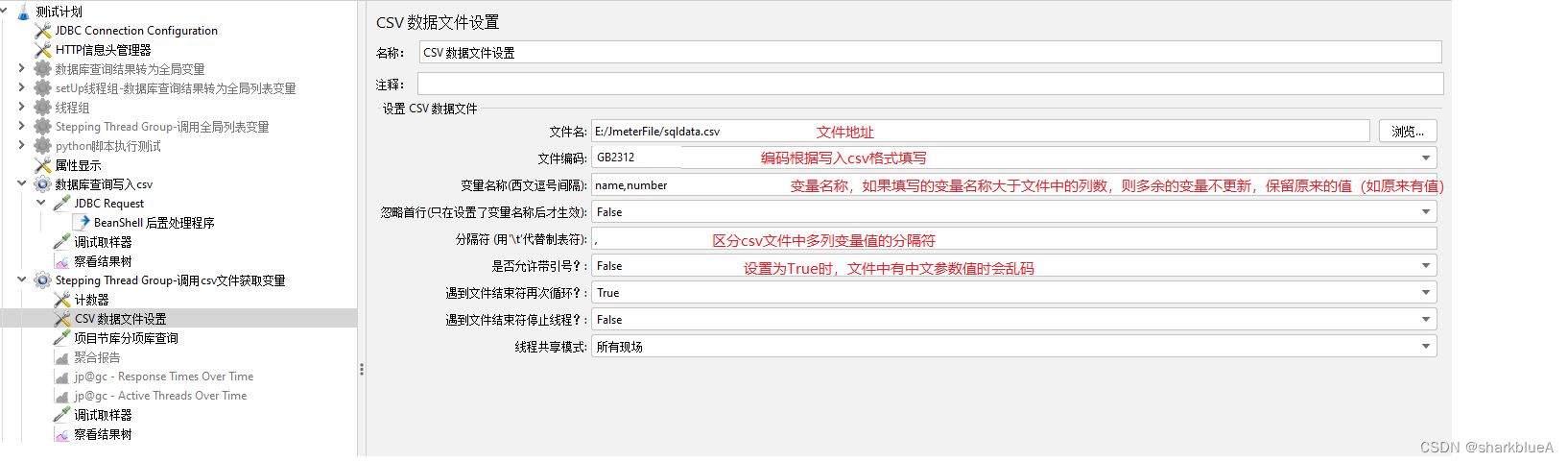Open the 遇到文件结束符再次循环 dropdown
Image resolution: width=1568 pixels, height=462 pixels.
tap(1426, 293)
